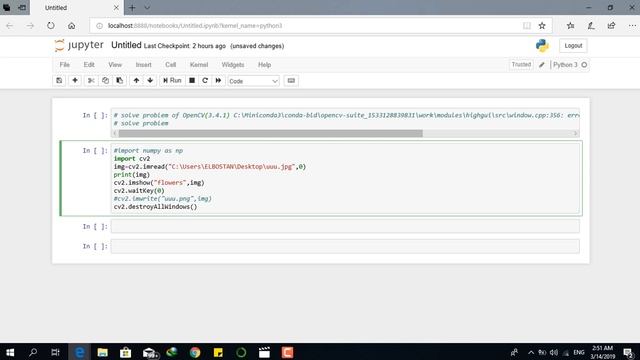Paste cells below icon
This screenshot has height=360, width=640.
[x=120, y=81]
